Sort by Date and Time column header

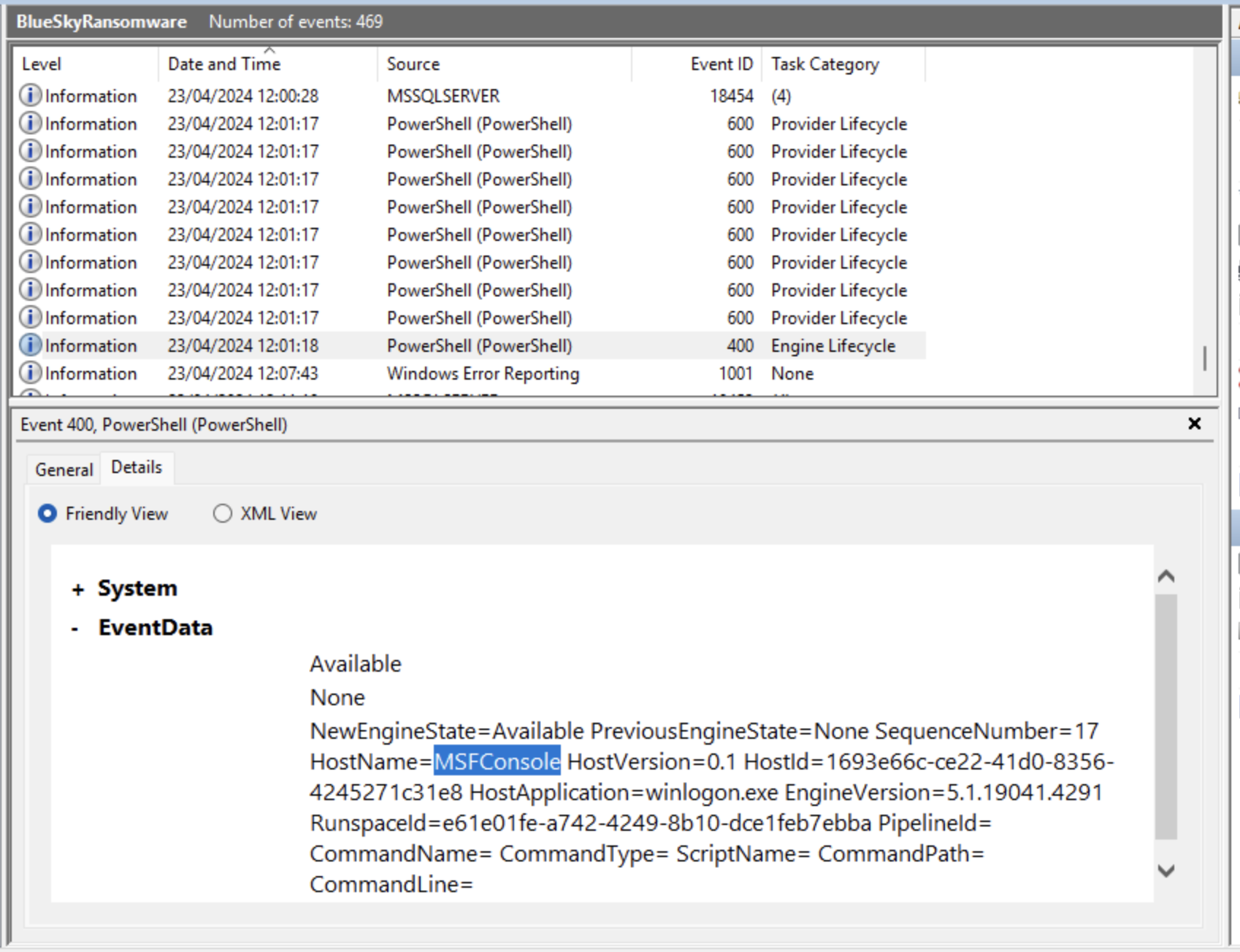tap(267, 64)
